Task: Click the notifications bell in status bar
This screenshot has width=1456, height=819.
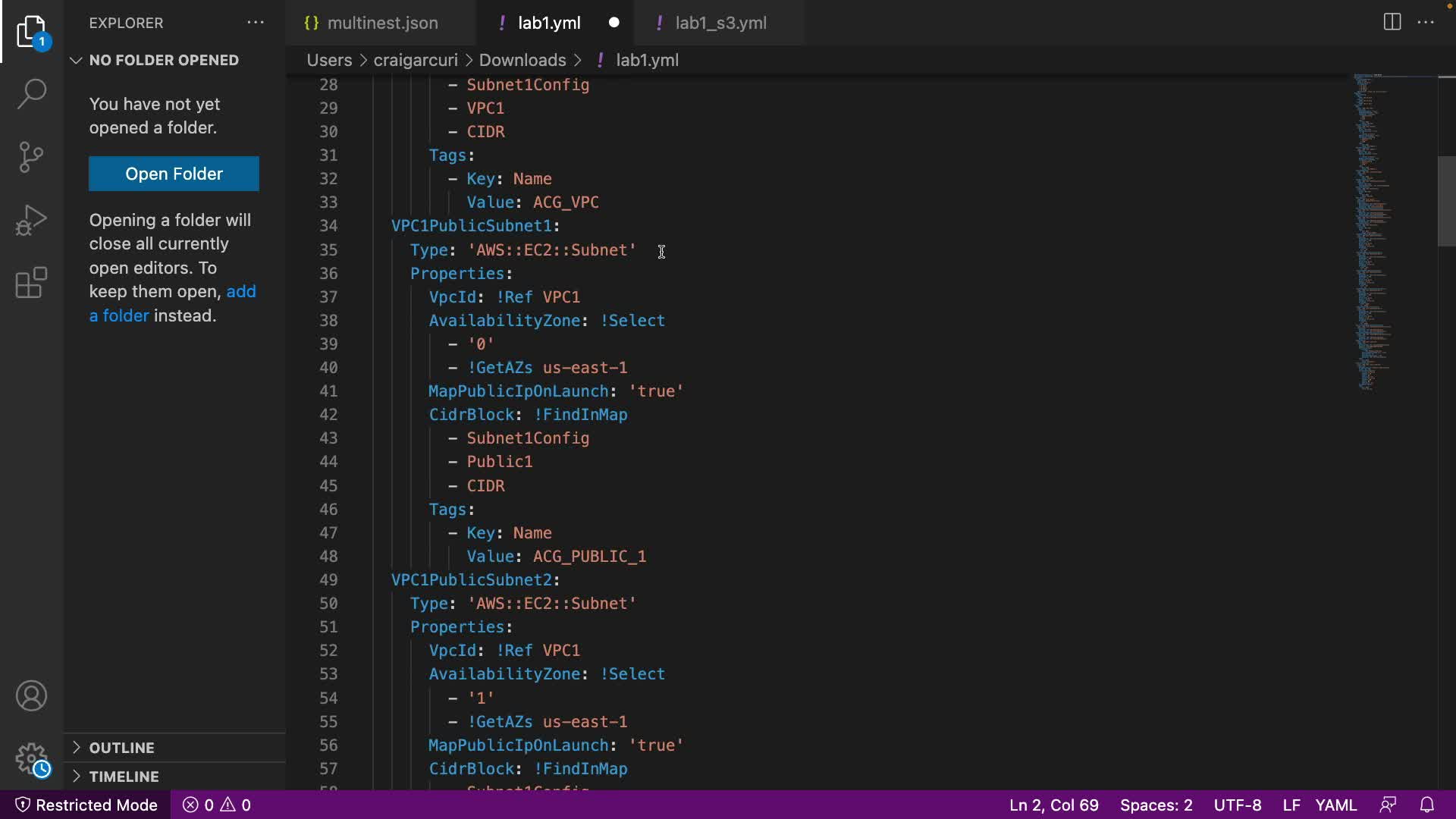Action: pos(1426,805)
